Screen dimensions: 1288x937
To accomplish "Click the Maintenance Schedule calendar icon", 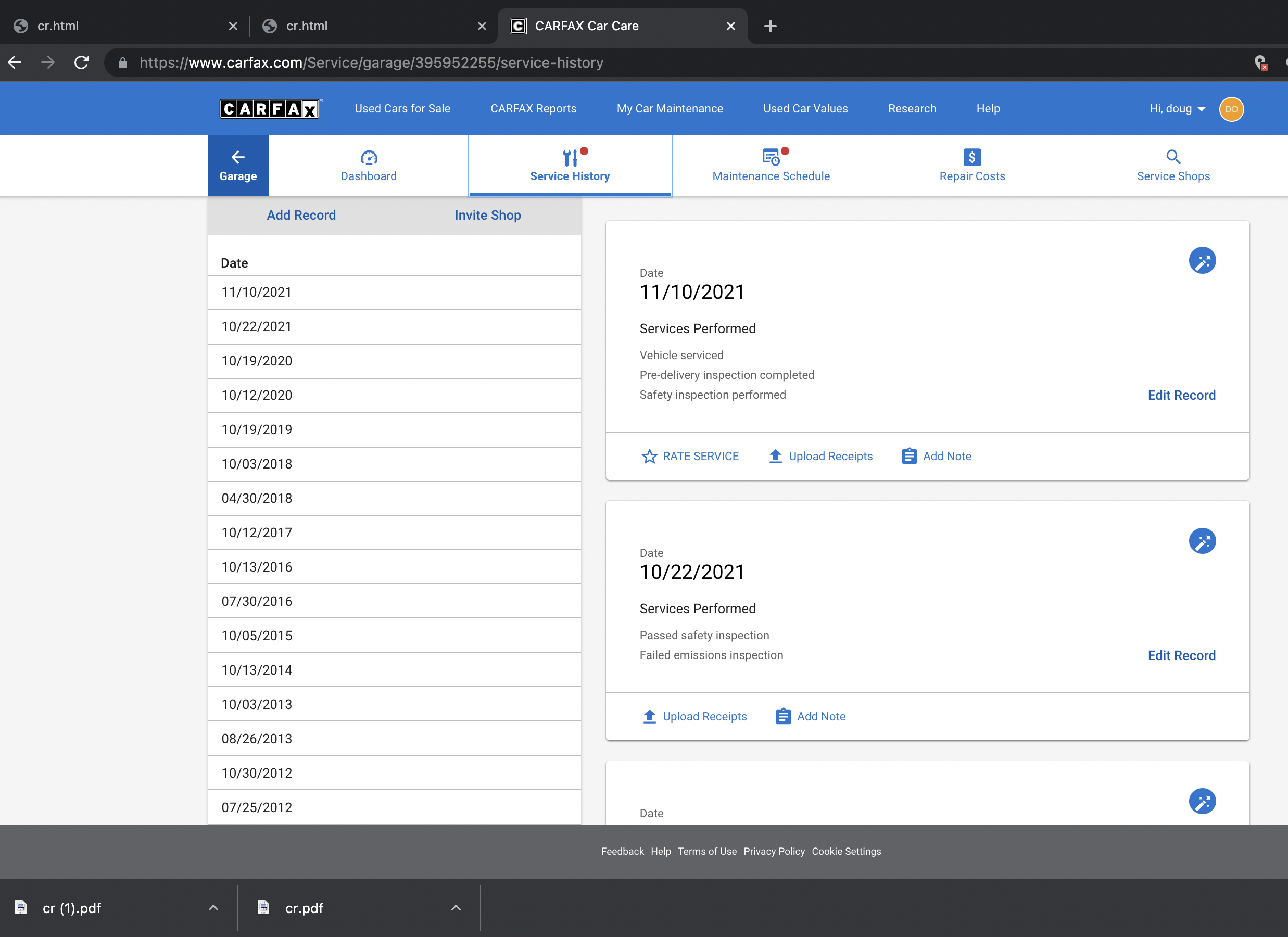I will pyautogui.click(x=771, y=157).
